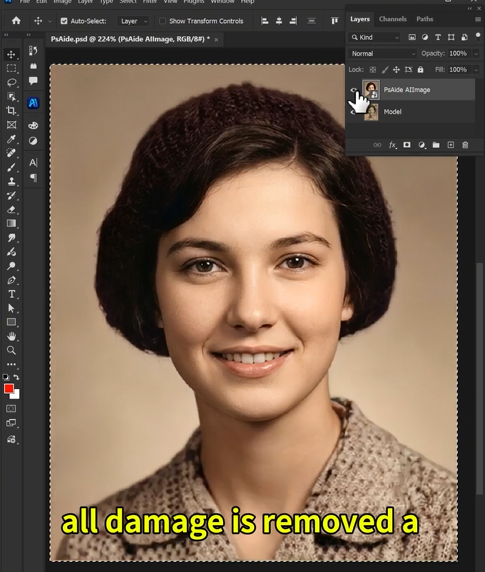The height and width of the screenshot is (572, 485).
Task: Select the Eraser tool
Action: 11,209
